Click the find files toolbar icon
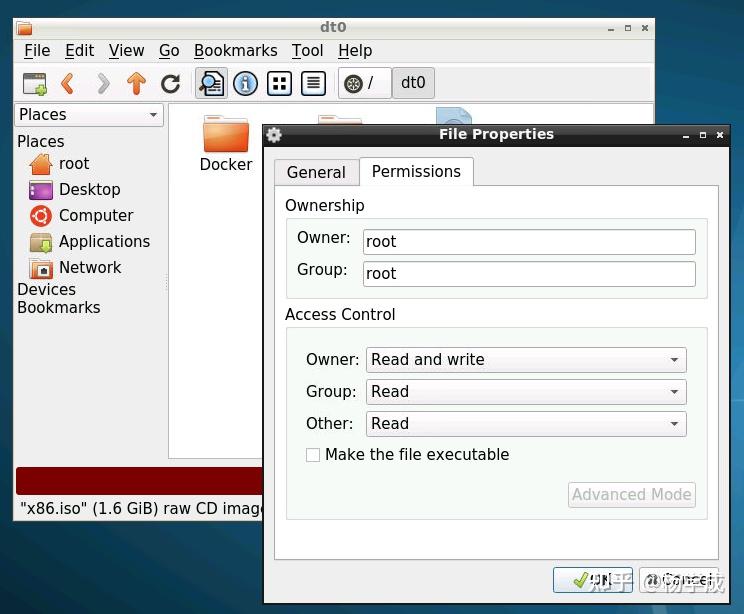 [211, 84]
